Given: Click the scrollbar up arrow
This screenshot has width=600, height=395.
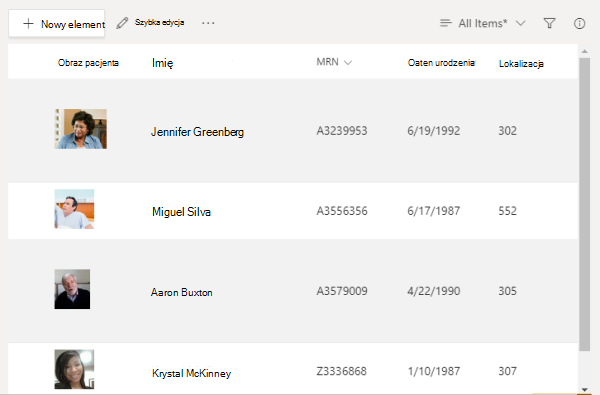Looking at the screenshot, I should 584,51.
